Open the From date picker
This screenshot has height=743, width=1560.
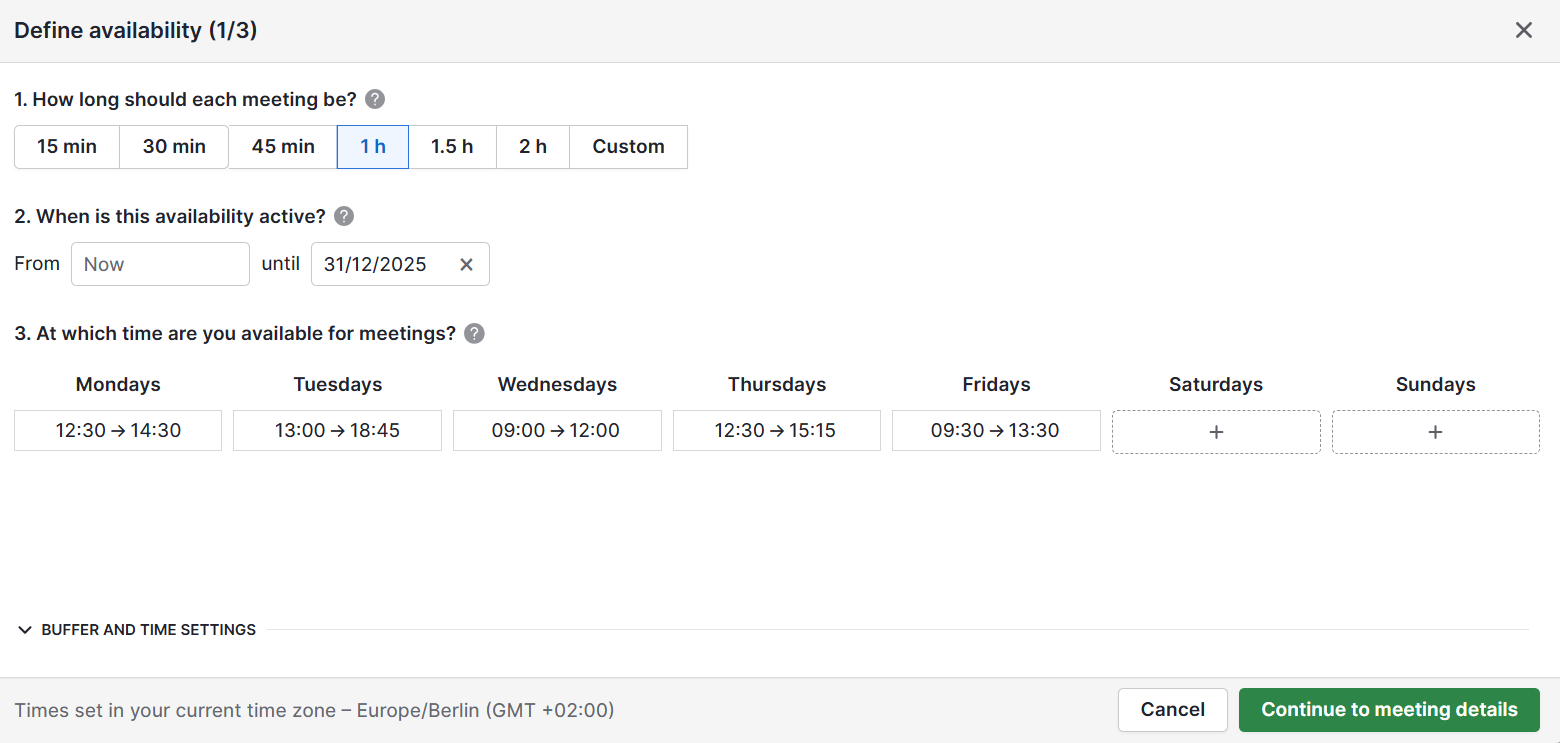pos(160,264)
